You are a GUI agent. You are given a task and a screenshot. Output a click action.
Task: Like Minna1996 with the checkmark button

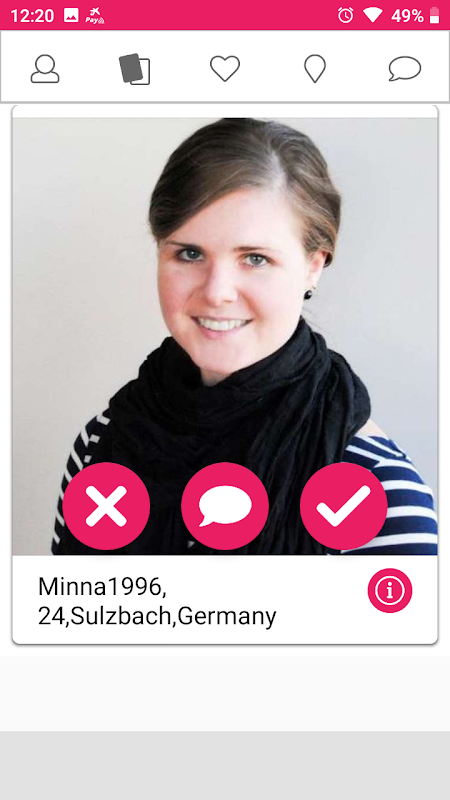(x=343, y=506)
